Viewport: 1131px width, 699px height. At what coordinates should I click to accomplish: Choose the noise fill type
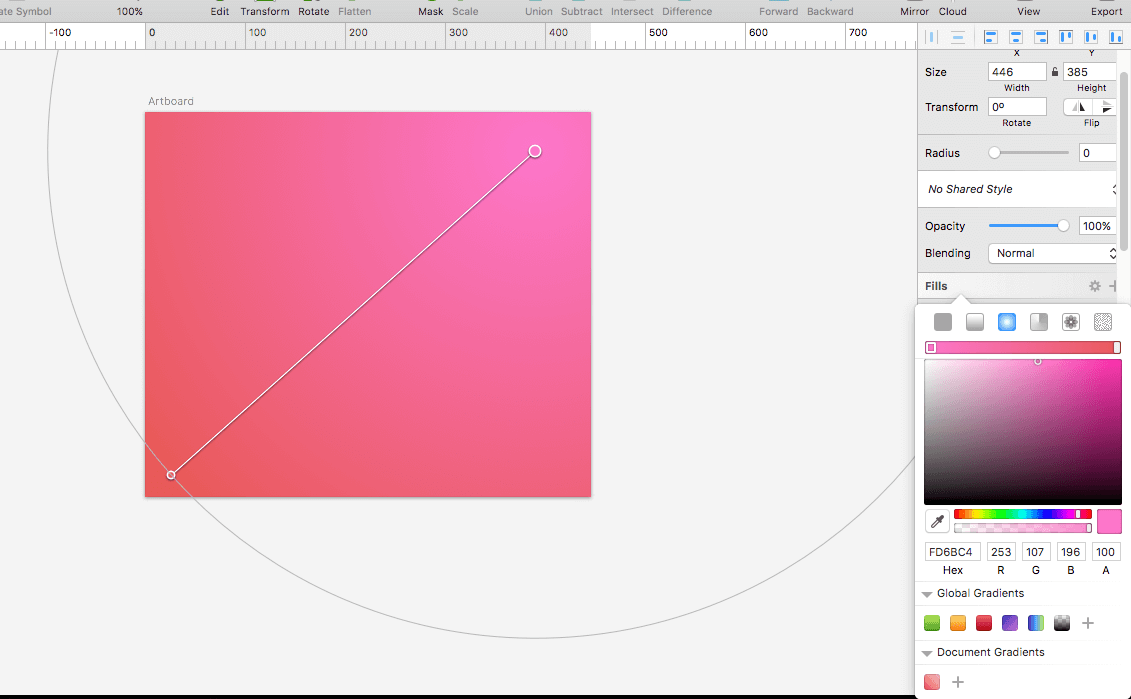point(1103,322)
